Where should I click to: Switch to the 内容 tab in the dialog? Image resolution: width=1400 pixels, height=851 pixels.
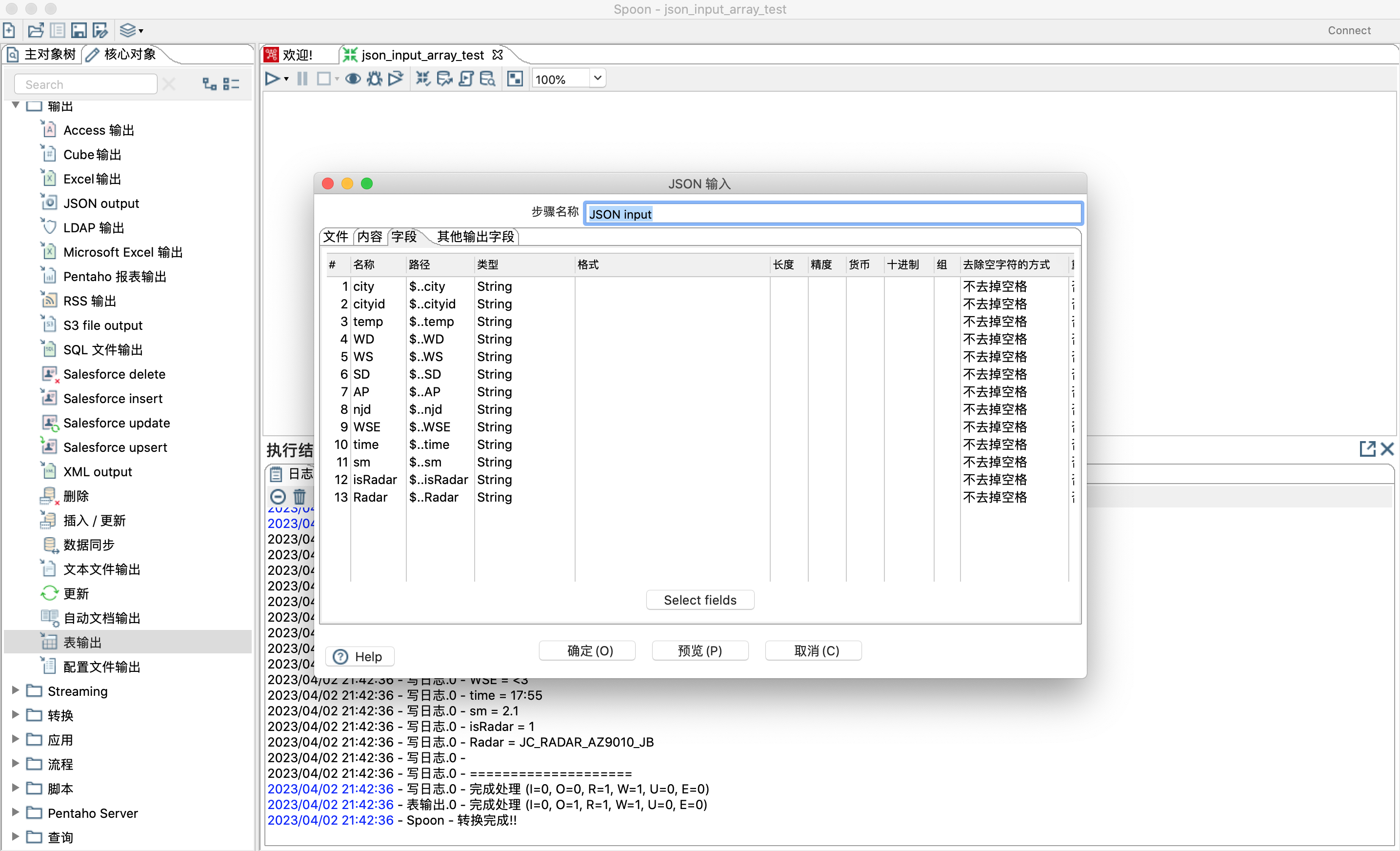[x=370, y=237]
